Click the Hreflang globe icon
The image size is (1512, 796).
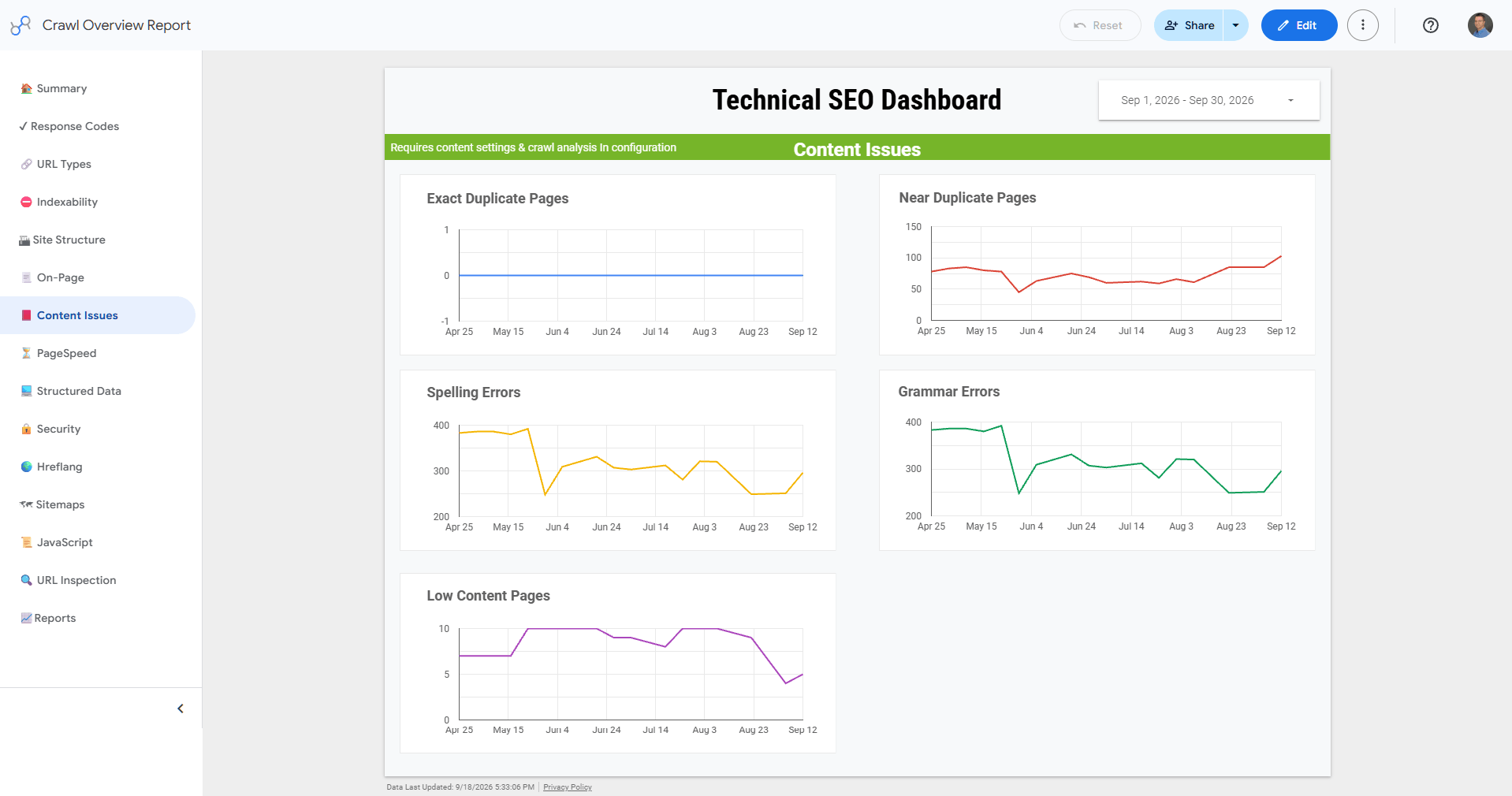pyautogui.click(x=26, y=467)
